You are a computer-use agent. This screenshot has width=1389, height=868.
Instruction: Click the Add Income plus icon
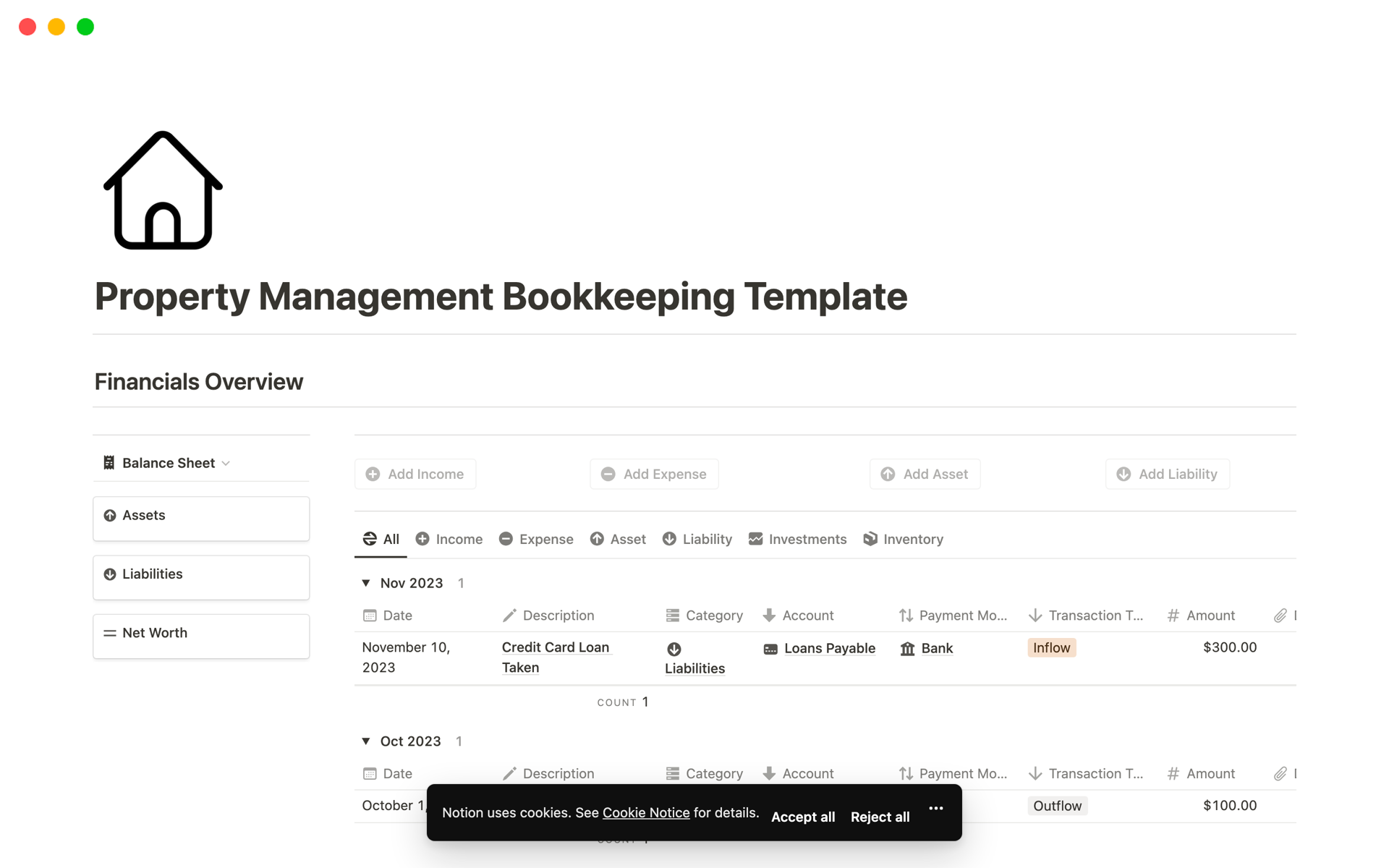(x=373, y=474)
